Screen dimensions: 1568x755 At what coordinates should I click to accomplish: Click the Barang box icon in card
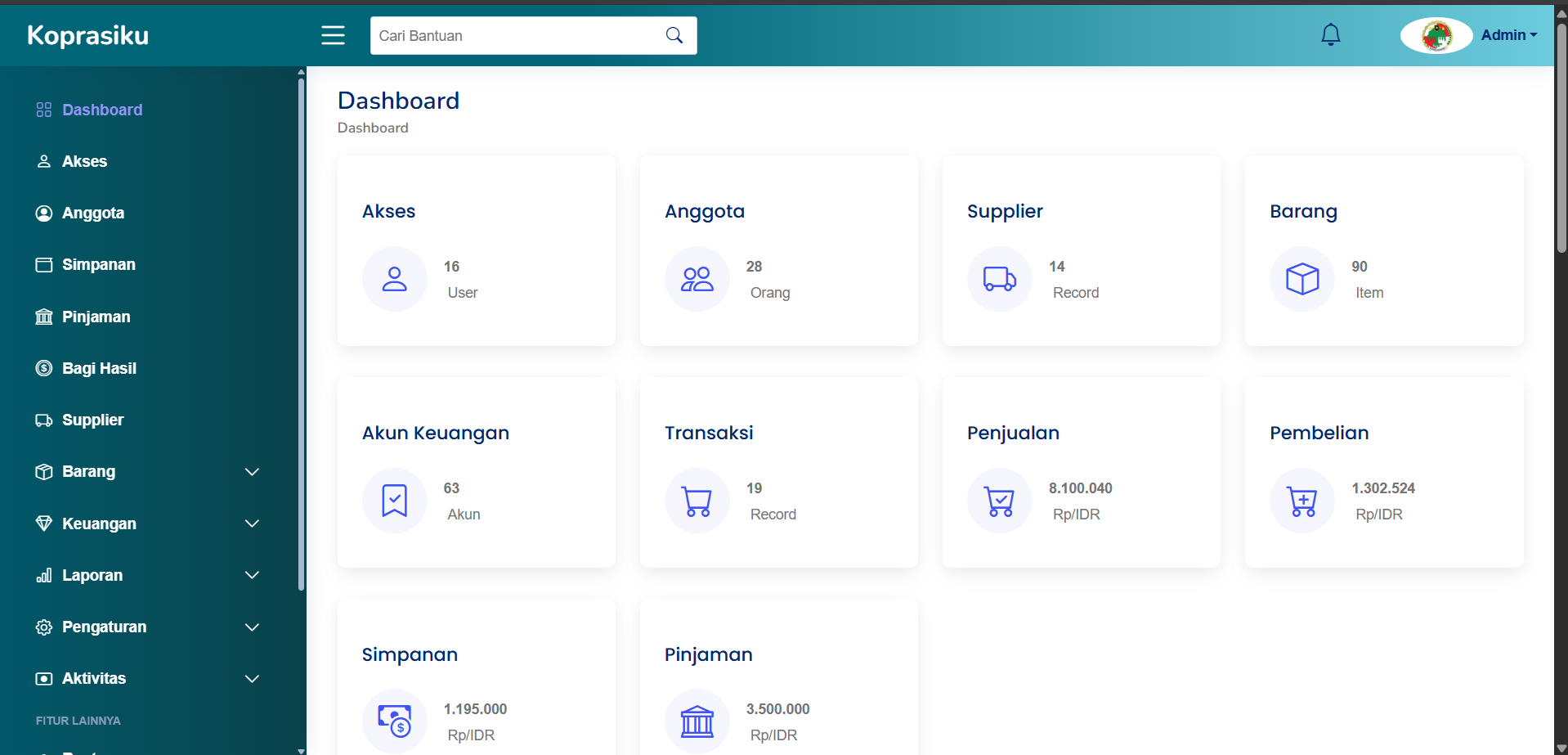pyautogui.click(x=1301, y=279)
